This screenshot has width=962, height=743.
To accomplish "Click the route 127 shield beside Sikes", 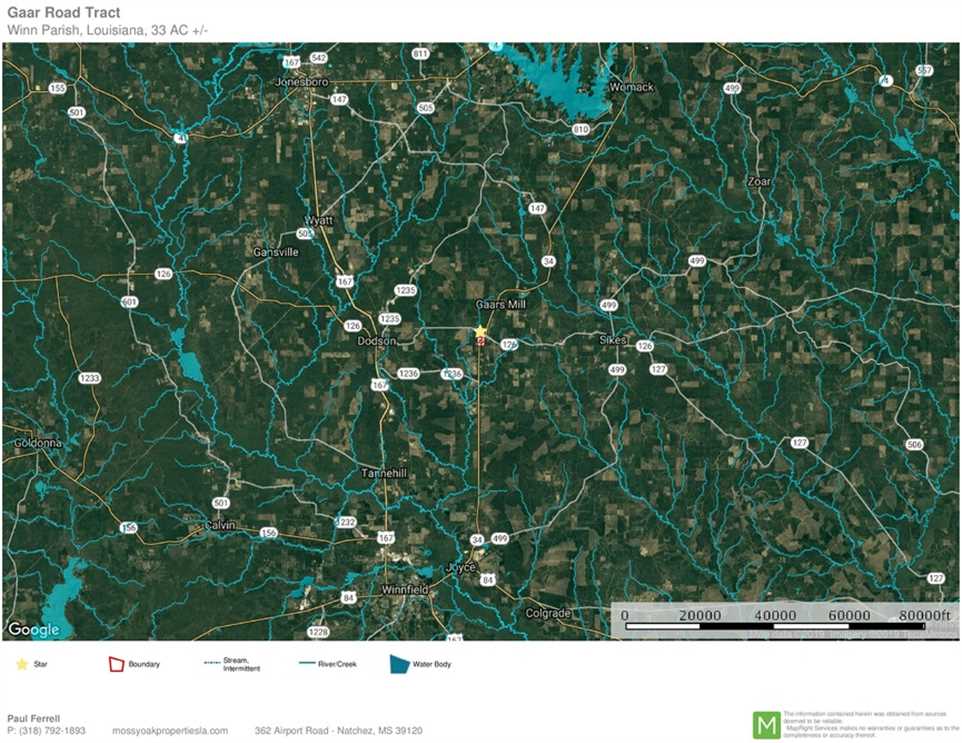I will point(658,369).
